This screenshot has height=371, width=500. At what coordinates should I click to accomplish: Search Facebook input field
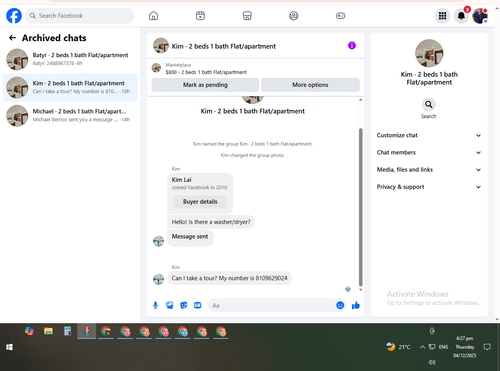coord(80,16)
